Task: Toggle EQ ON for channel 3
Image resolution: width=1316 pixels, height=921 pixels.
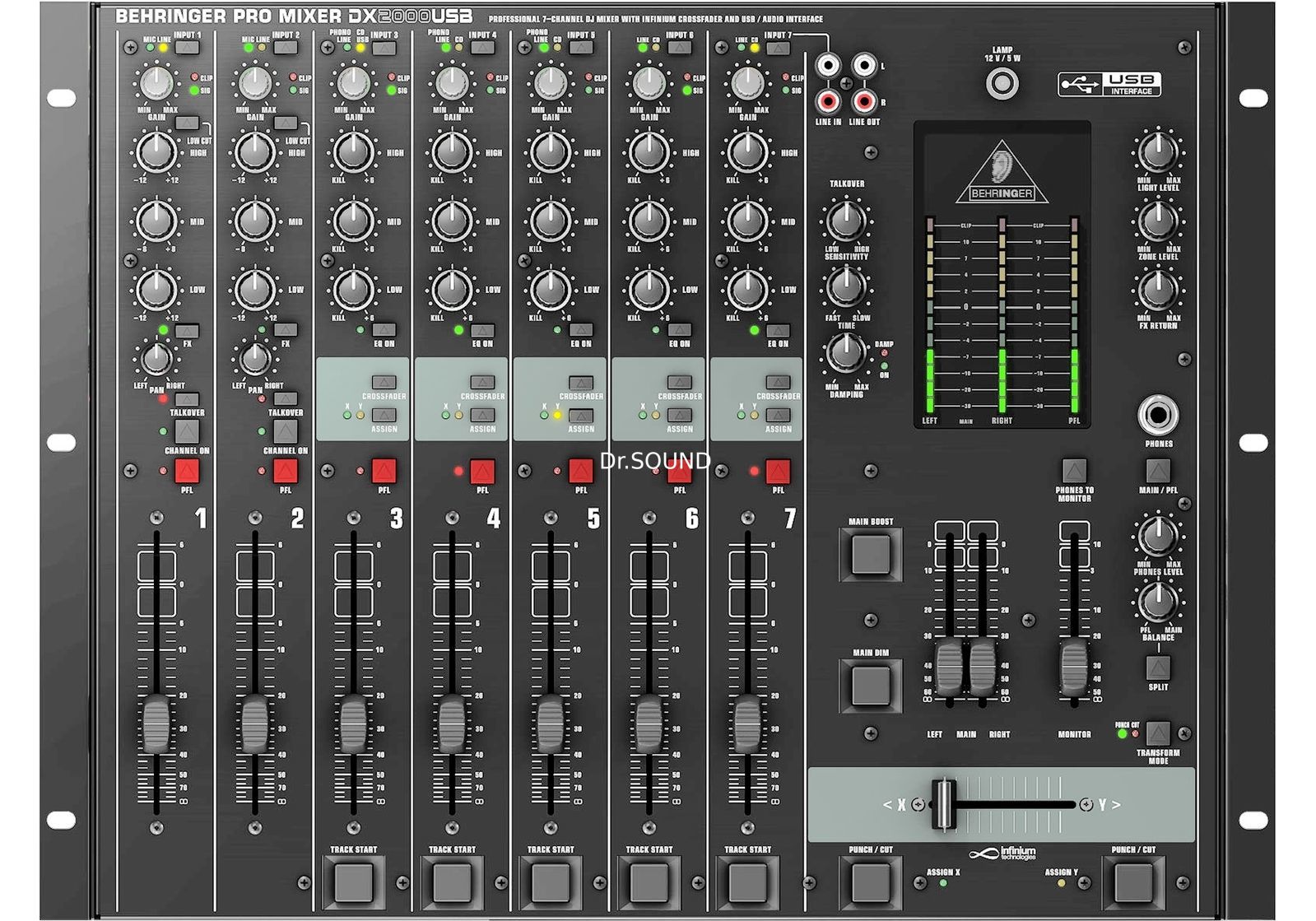Action: 384,331
